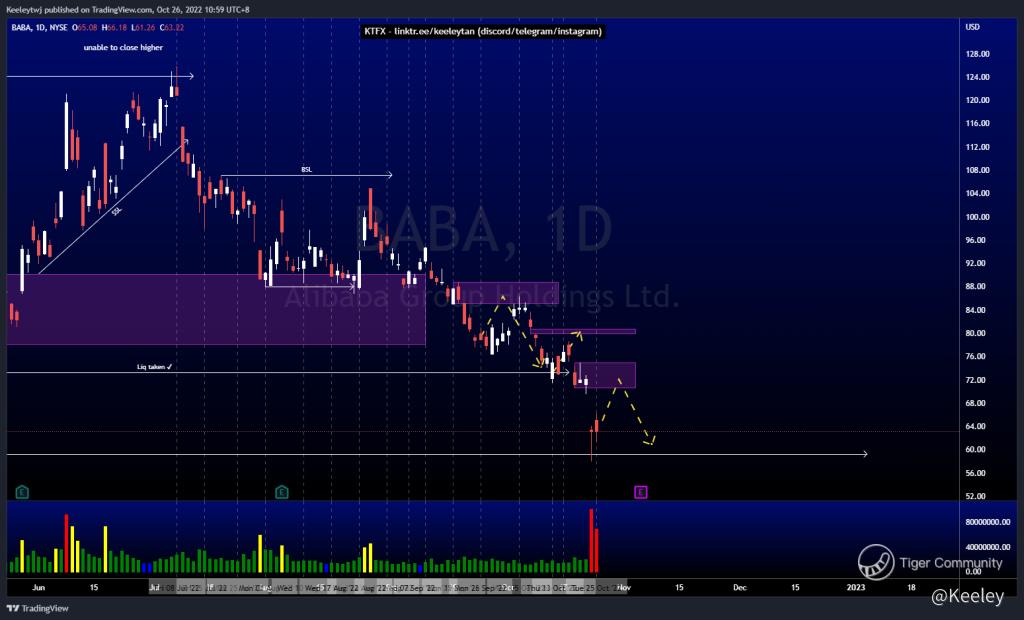
Task: Select the "unable to close higher" annotation
Action: point(123,48)
